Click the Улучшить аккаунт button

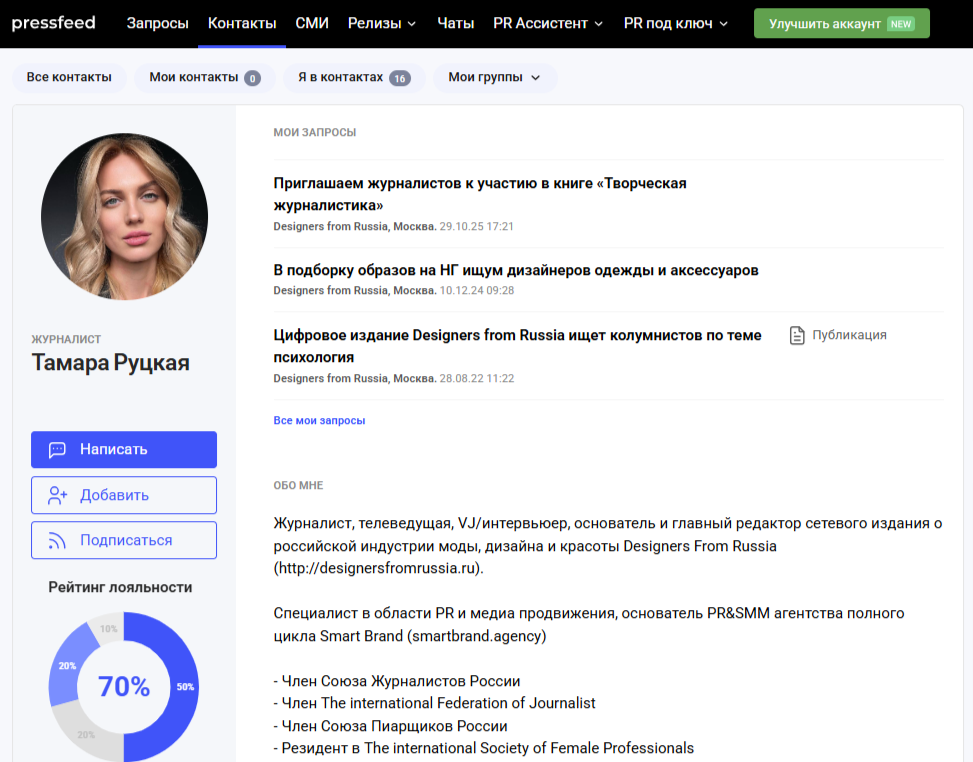coord(841,22)
